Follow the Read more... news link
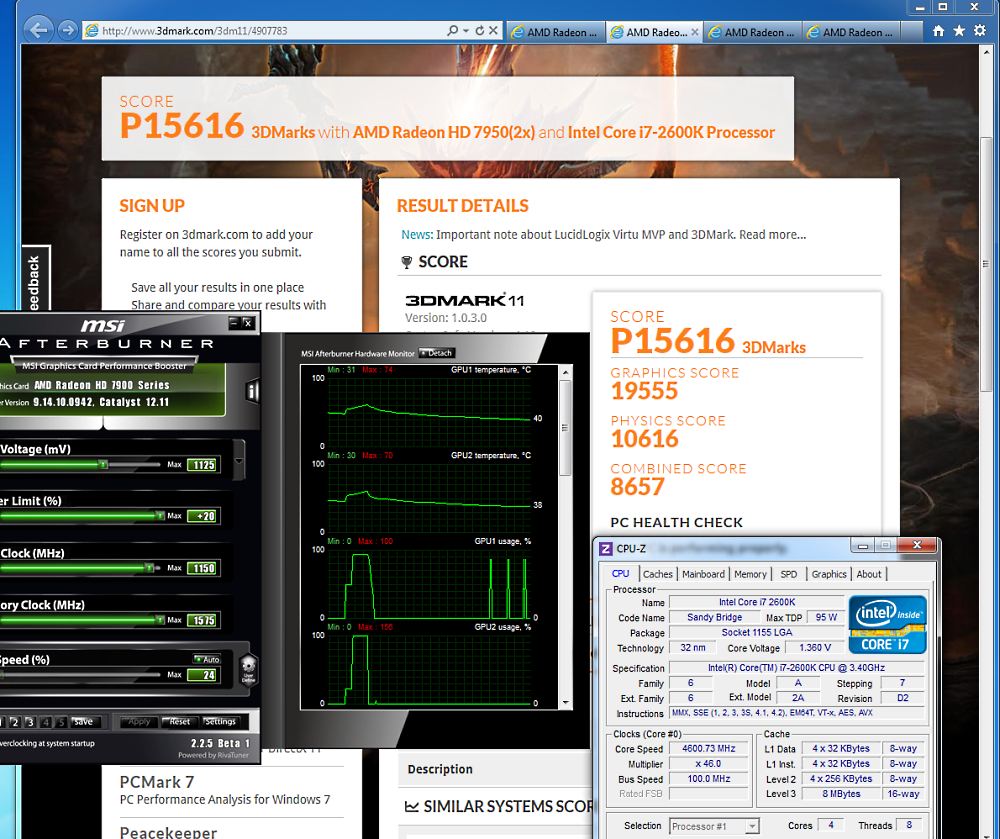The width and height of the screenshot is (1000, 839). click(x=772, y=235)
